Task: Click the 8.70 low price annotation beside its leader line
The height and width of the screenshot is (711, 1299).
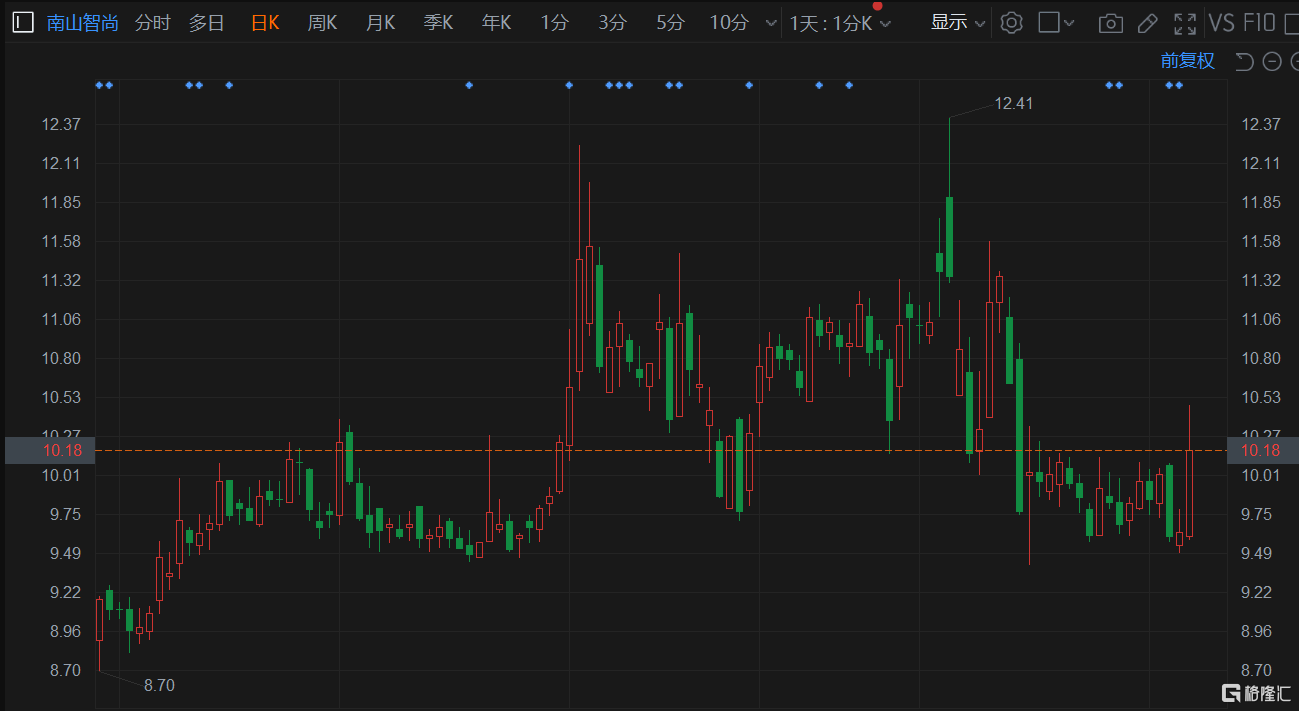Action: coord(159,685)
